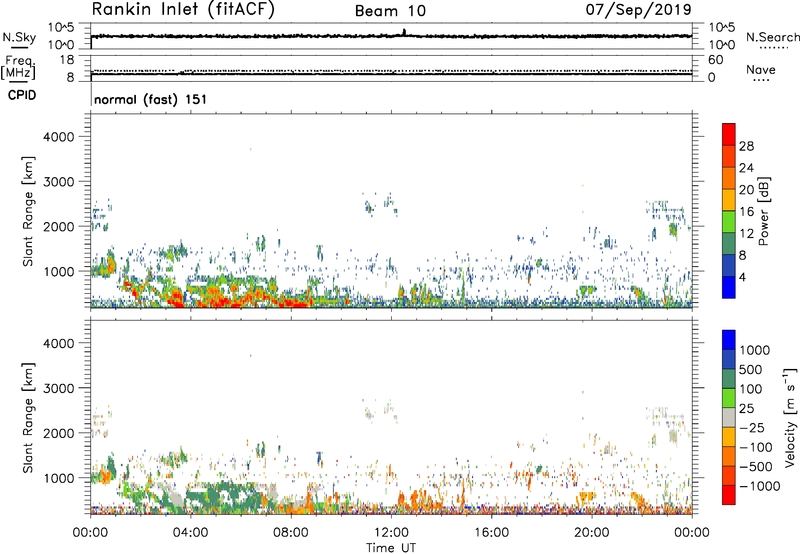Click the "-1000" value on Velocity color bar

coord(760,486)
